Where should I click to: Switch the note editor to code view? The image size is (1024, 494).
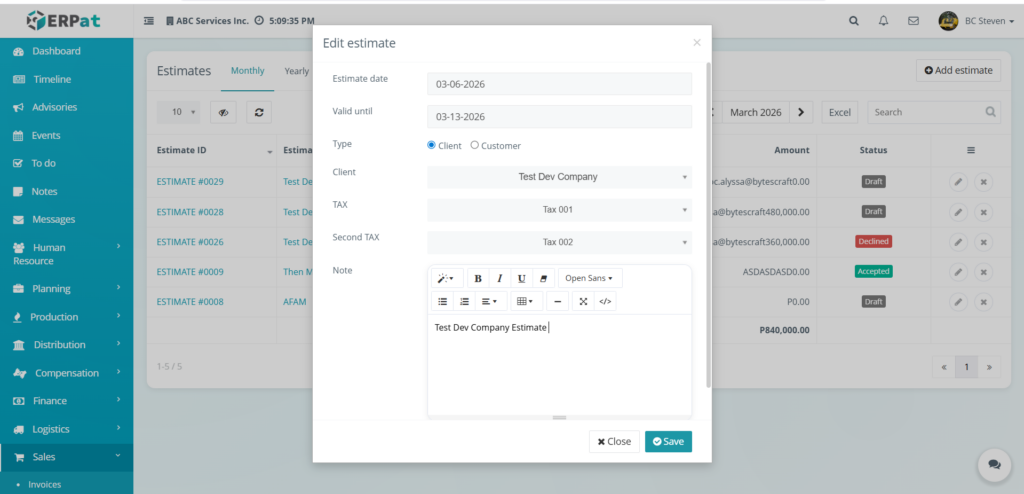605,301
